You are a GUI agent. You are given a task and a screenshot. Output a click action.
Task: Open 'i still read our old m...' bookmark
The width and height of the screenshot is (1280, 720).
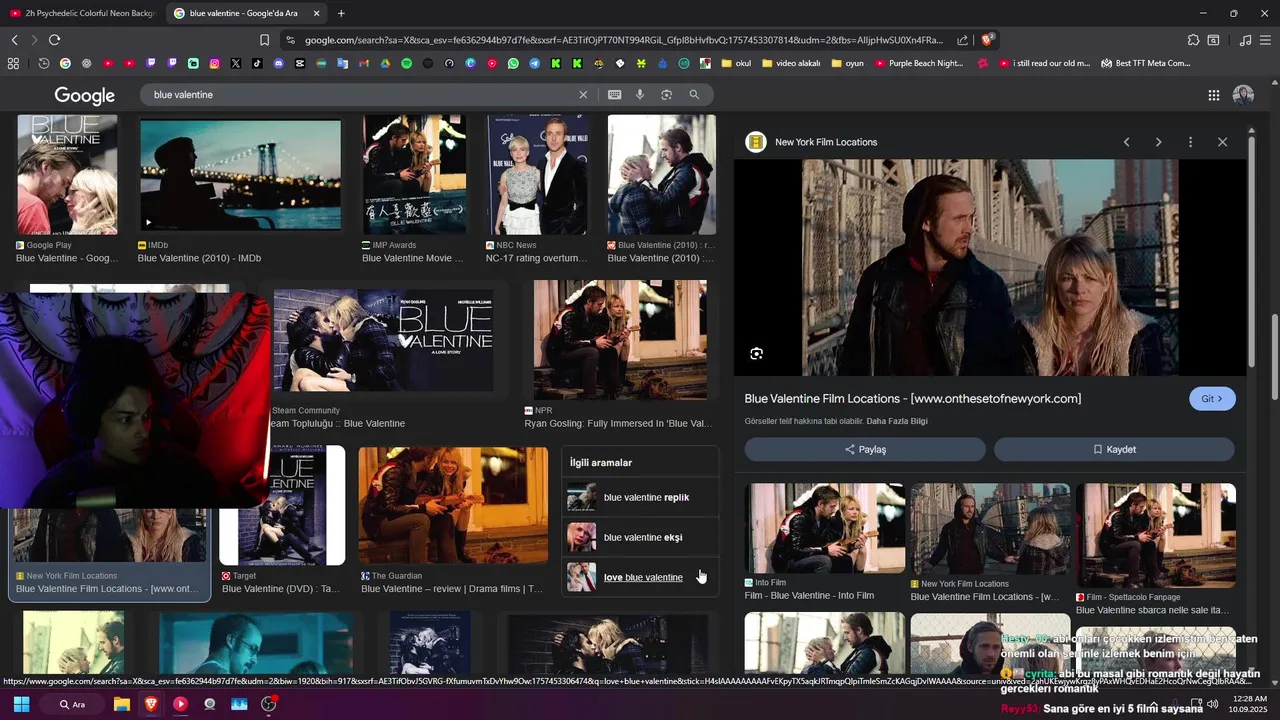(1044, 63)
